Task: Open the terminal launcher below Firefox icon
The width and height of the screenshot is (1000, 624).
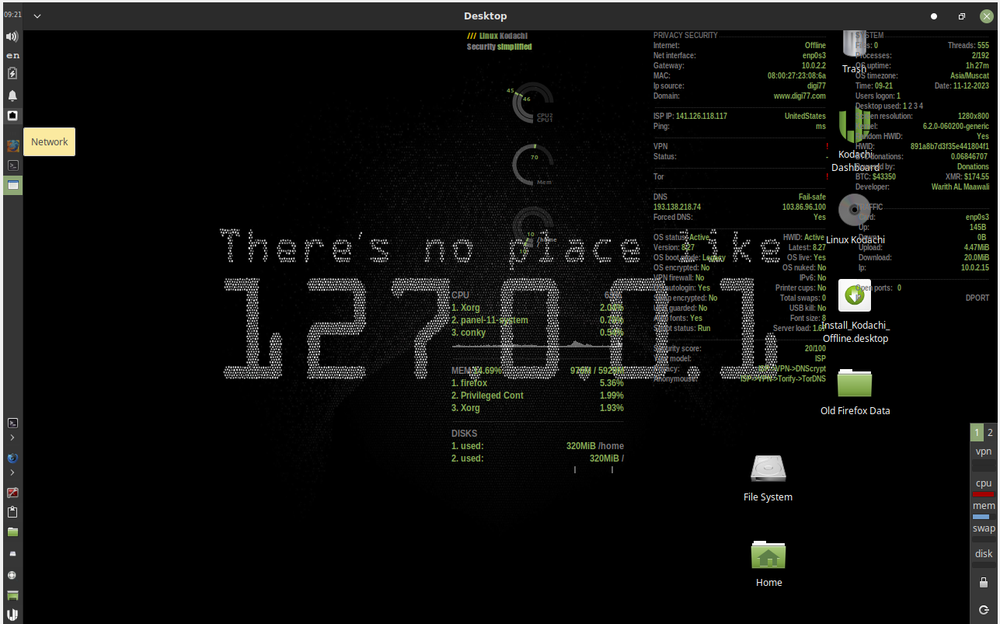Action: point(12,165)
